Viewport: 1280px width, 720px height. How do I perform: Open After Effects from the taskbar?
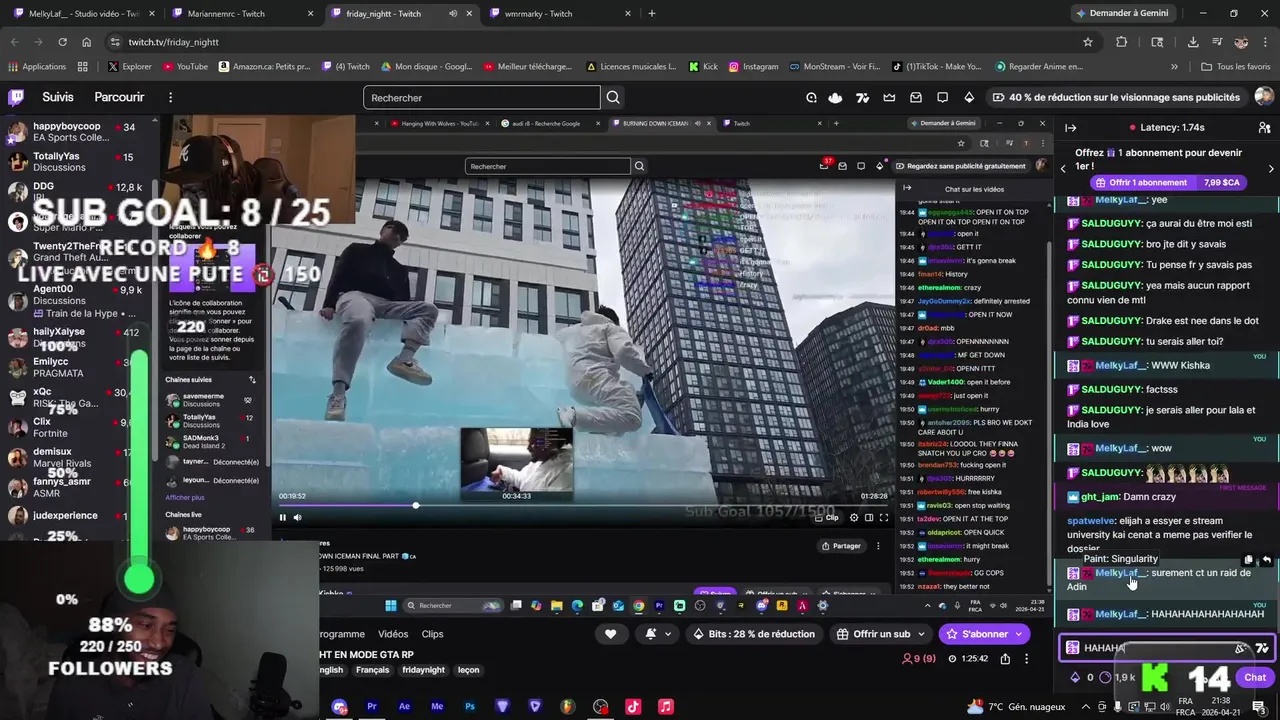[404, 706]
